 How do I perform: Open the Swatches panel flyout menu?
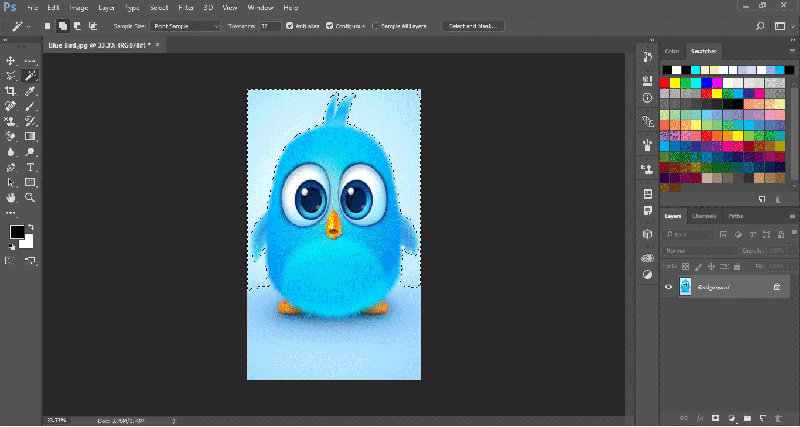[792, 52]
